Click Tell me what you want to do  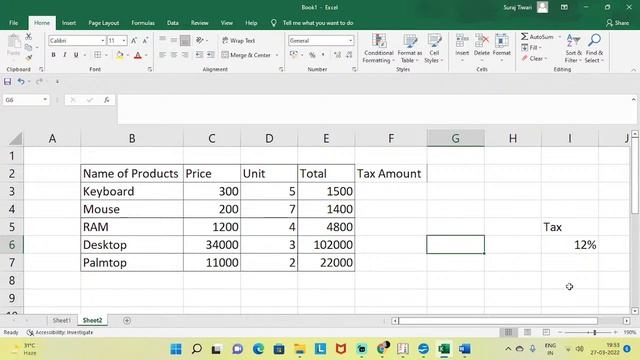click(318, 23)
